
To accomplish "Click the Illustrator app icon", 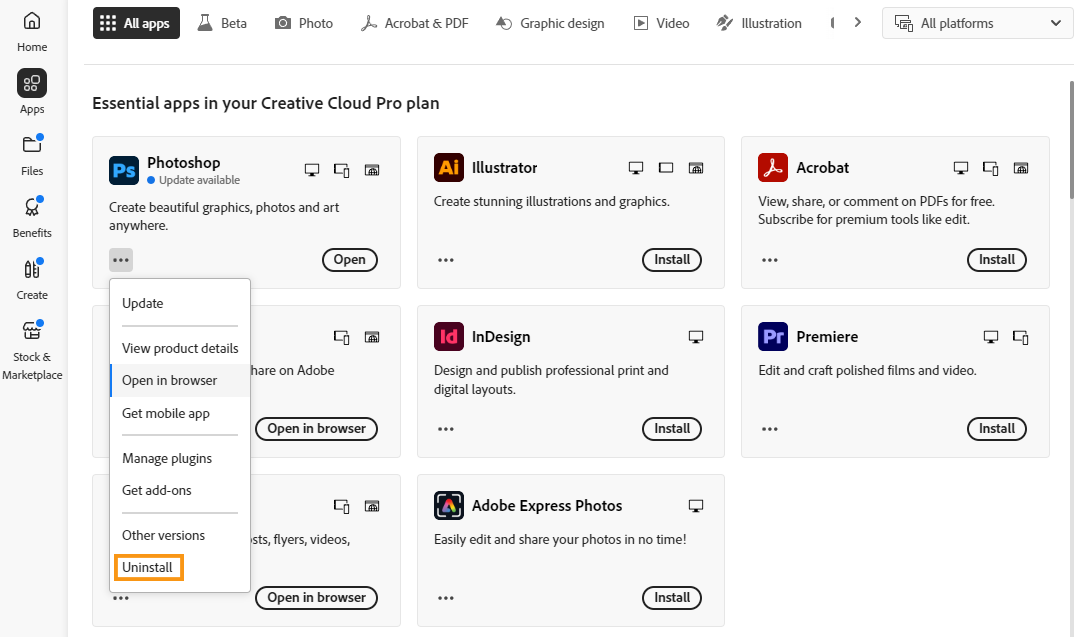I will (x=449, y=168).
